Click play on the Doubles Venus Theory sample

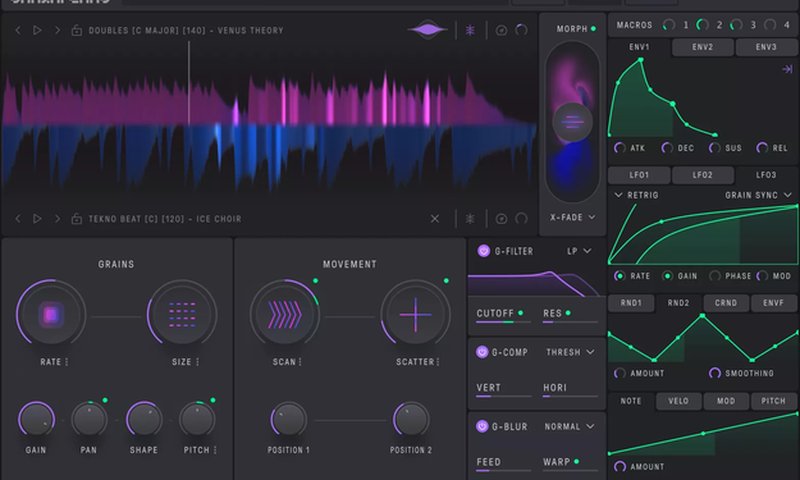pos(38,31)
